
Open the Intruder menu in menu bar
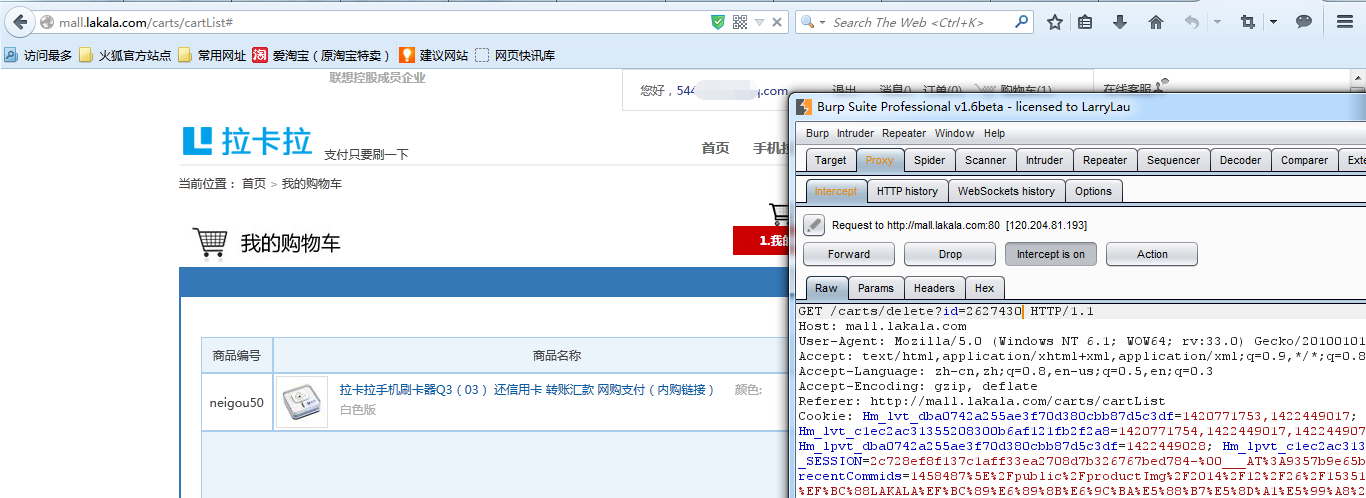tap(855, 133)
